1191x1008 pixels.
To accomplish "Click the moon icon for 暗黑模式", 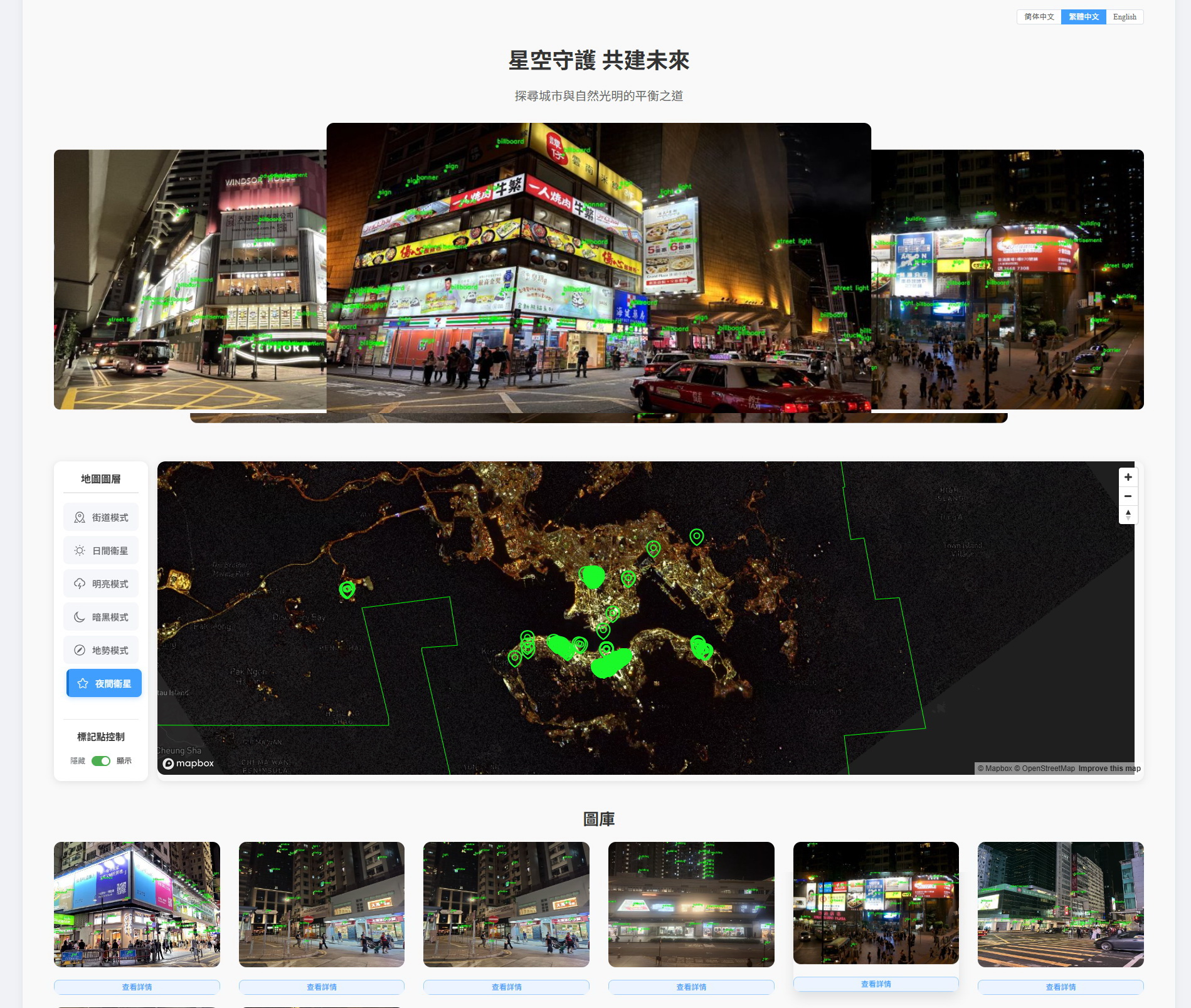I will point(80,617).
